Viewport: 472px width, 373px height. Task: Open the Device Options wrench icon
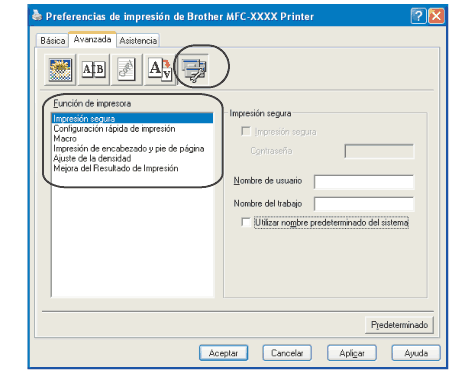[194, 70]
